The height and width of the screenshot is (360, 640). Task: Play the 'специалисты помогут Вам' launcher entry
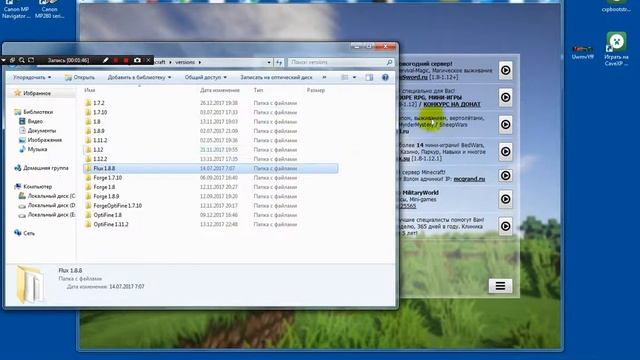point(505,226)
